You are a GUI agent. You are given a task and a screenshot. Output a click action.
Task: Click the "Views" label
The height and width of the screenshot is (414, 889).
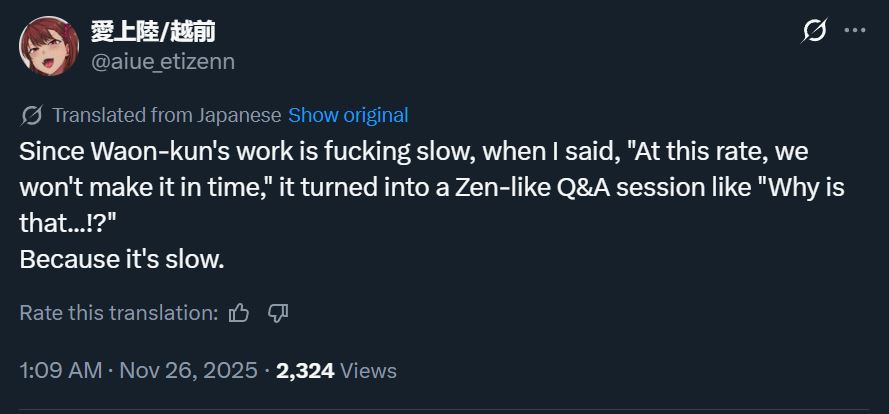[x=368, y=370]
